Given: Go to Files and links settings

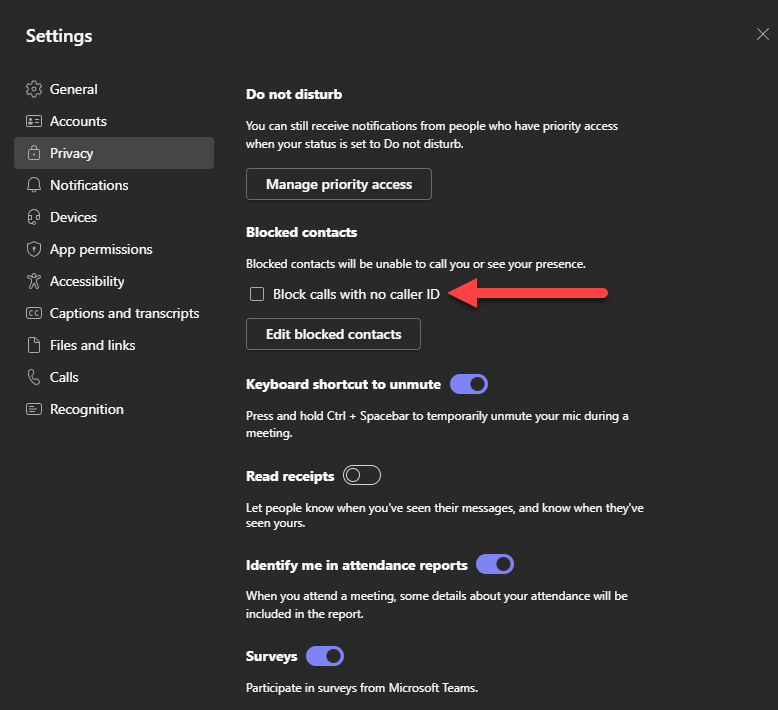Looking at the screenshot, I should [114, 345].
